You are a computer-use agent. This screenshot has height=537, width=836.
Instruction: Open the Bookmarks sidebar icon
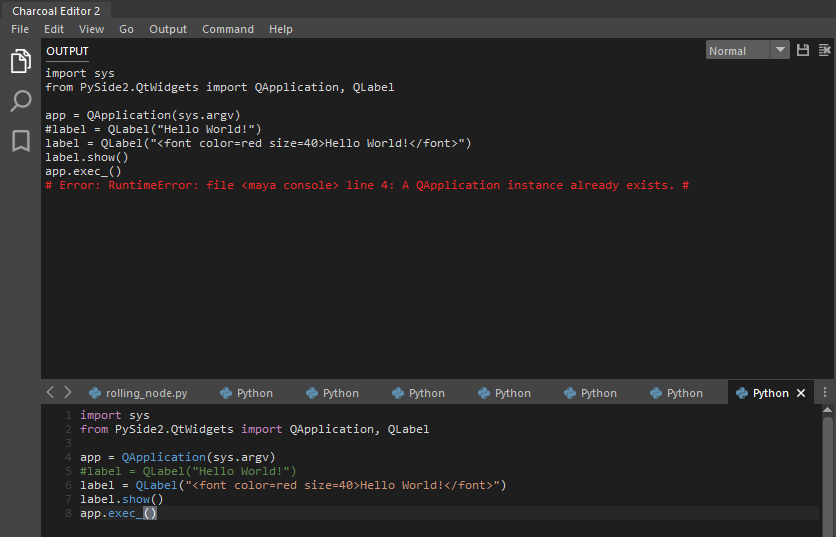tap(20, 141)
